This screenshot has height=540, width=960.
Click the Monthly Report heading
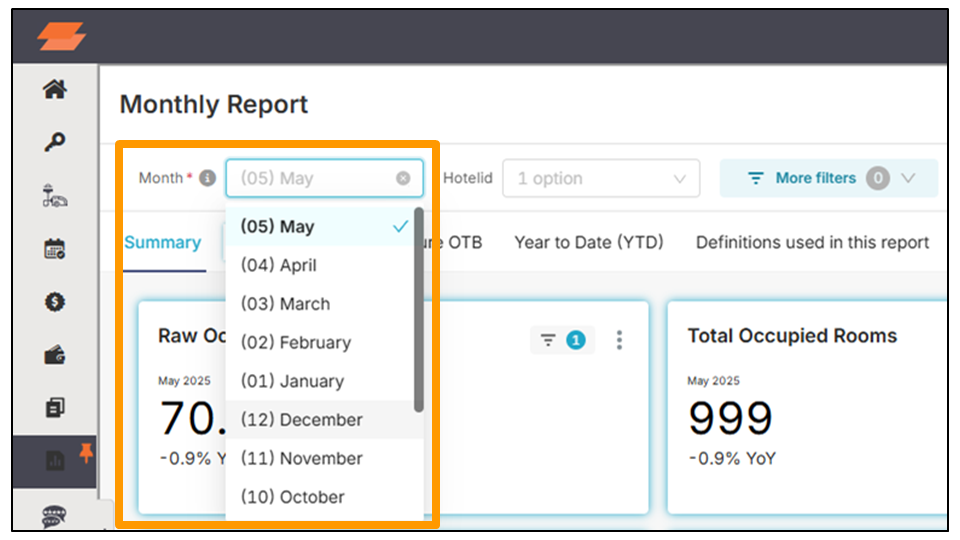coord(214,104)
